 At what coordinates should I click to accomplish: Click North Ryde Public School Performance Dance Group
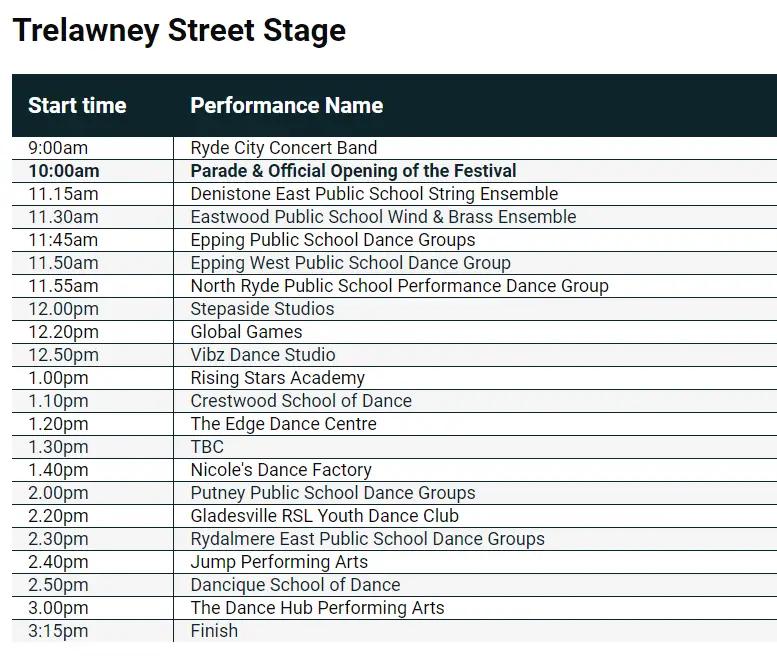click(399, 286)
